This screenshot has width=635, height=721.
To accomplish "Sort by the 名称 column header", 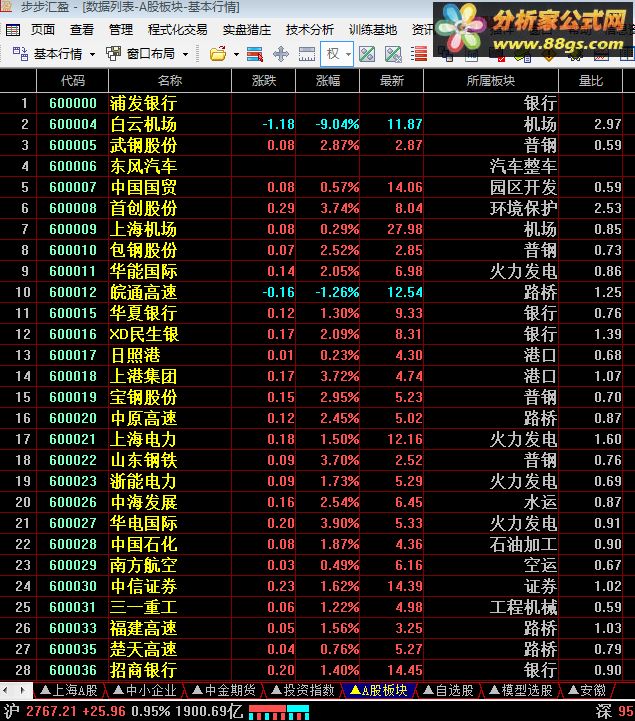I will [x=170, y=81].
